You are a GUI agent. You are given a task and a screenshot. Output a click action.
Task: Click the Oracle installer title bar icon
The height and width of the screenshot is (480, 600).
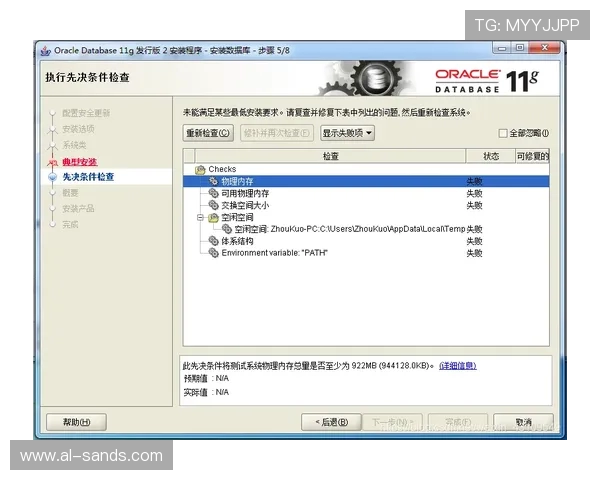(x=45, y=48)
